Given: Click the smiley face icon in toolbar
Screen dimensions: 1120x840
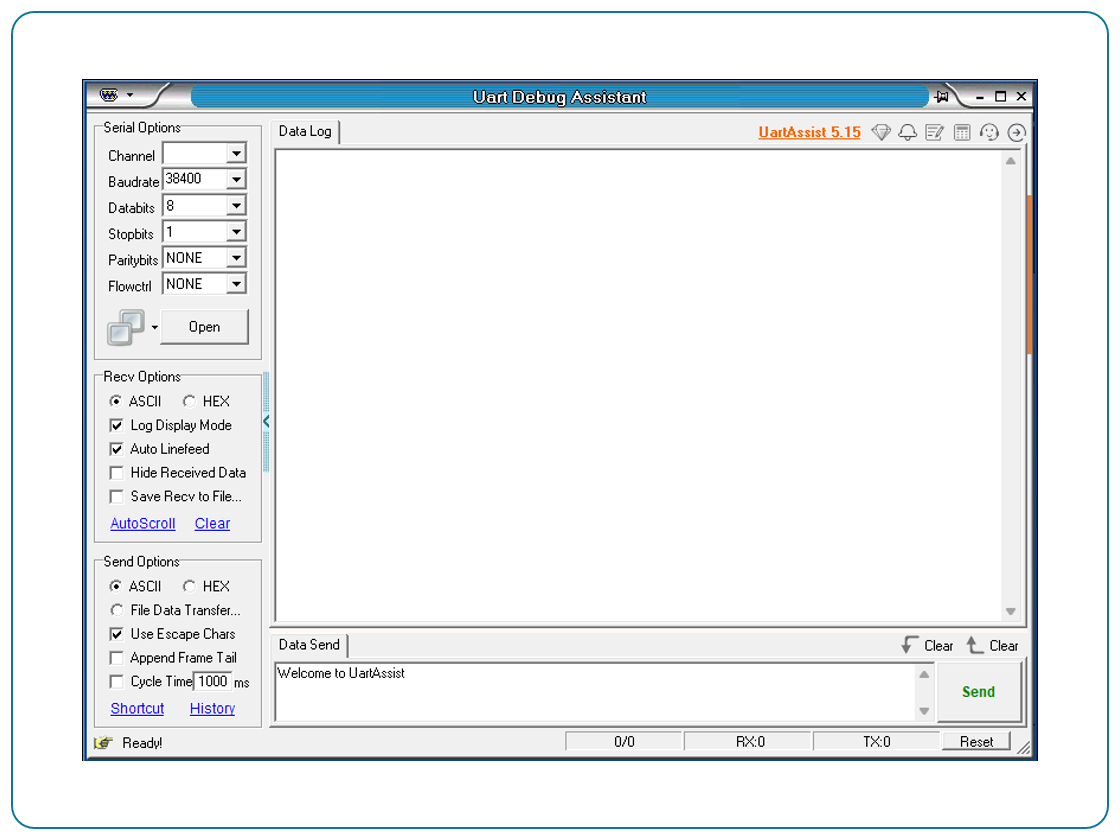Looking at the screenshot, I should coord(989,132).
